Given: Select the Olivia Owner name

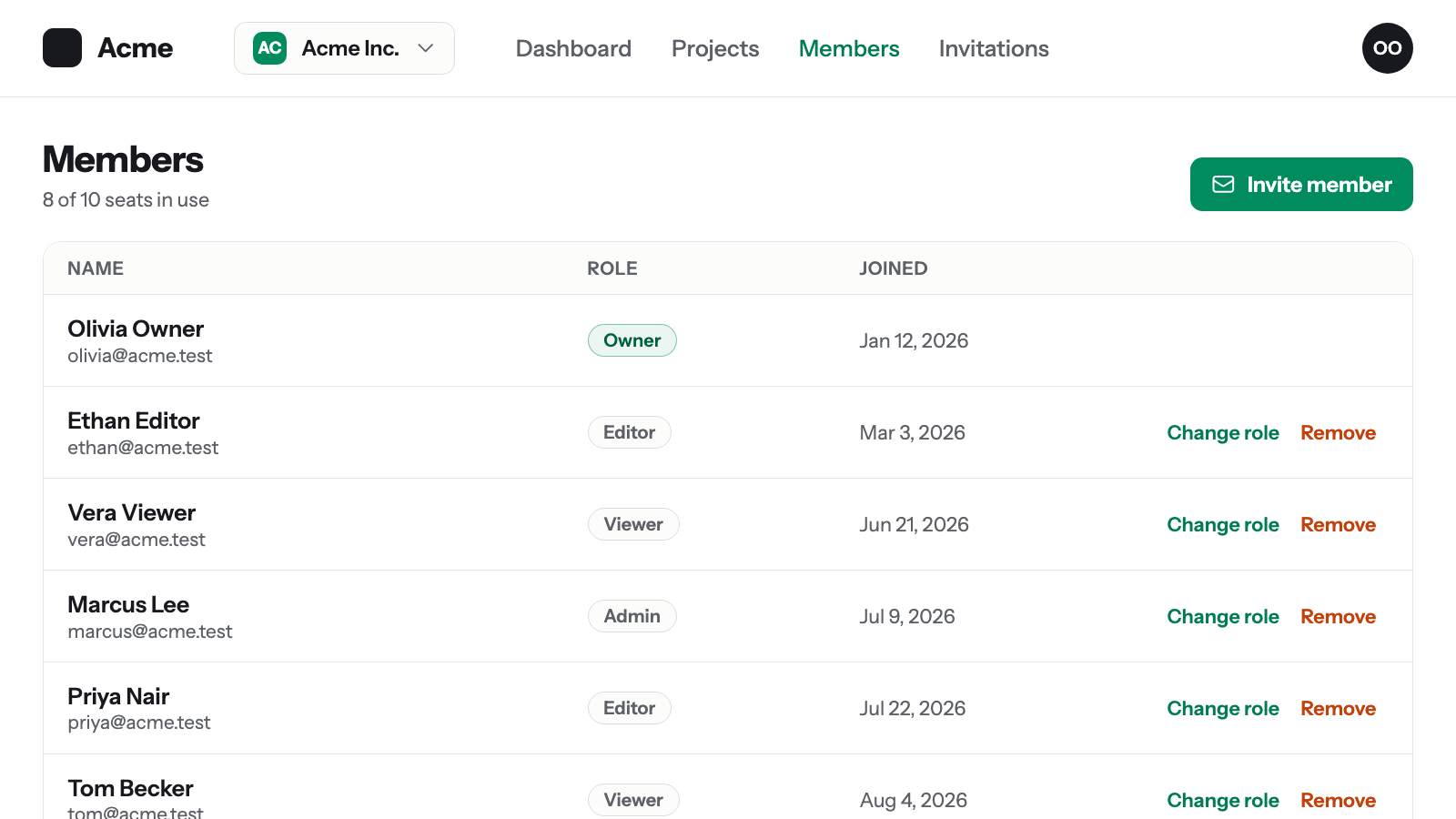Looking at the screenshot, I should click(x=136, y=329).
